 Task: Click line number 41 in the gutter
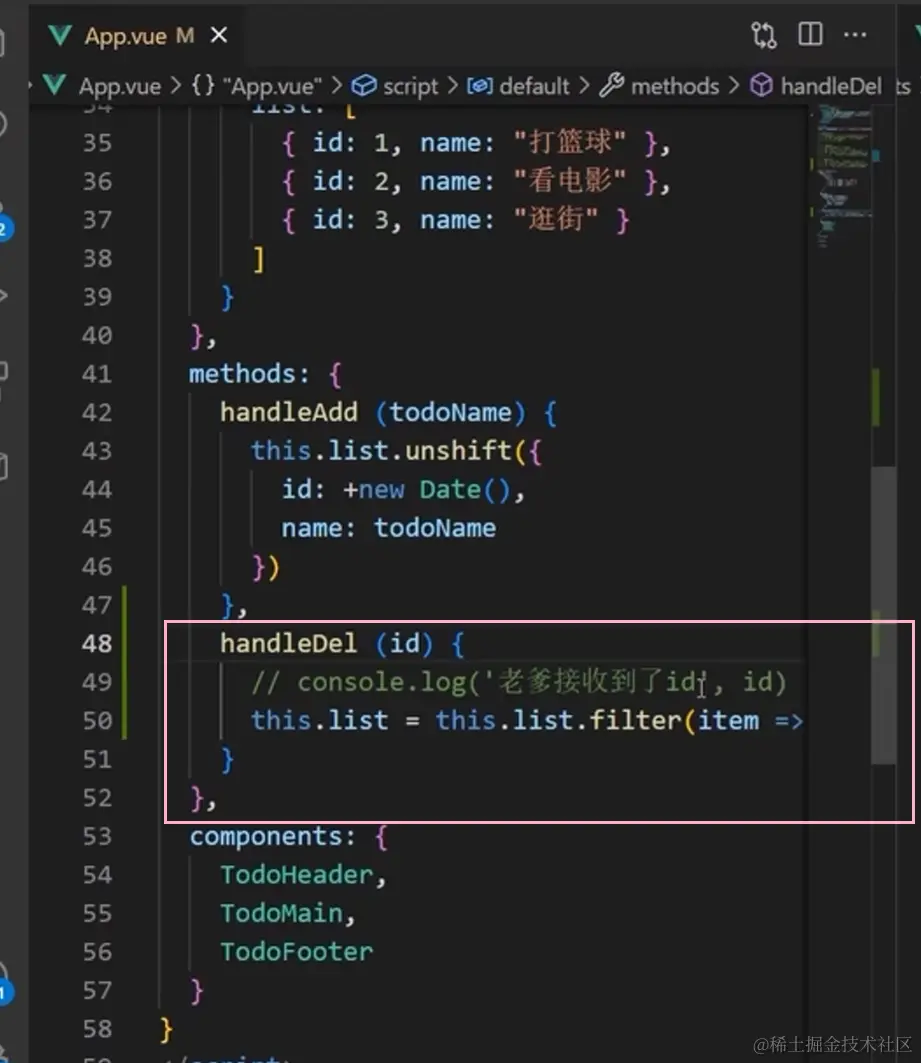96,374
